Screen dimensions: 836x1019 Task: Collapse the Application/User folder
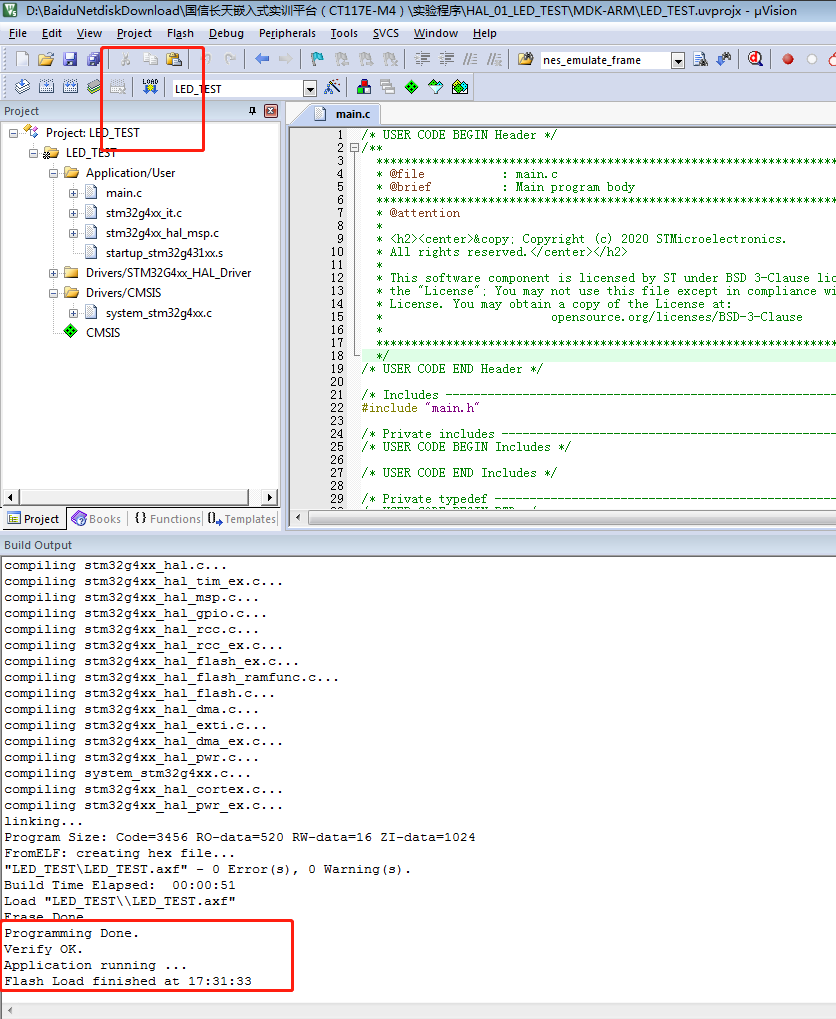click(54, 173)
